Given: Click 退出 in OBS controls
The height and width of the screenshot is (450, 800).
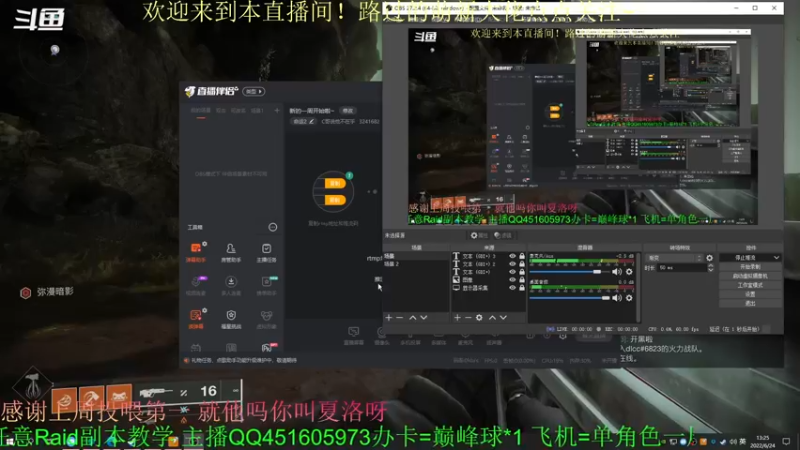Looking at the screenshot, I should (750, 304).
